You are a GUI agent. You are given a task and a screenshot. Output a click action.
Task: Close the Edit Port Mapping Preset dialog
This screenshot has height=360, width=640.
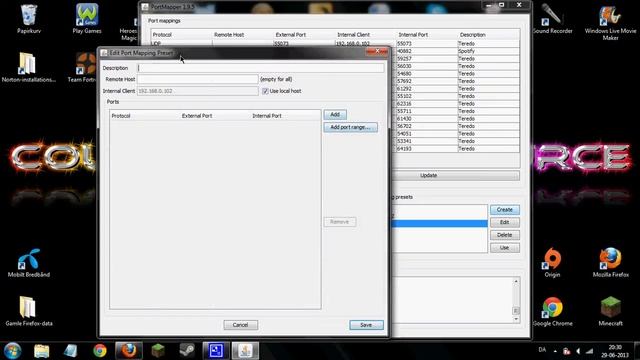[x=377, y=51]
